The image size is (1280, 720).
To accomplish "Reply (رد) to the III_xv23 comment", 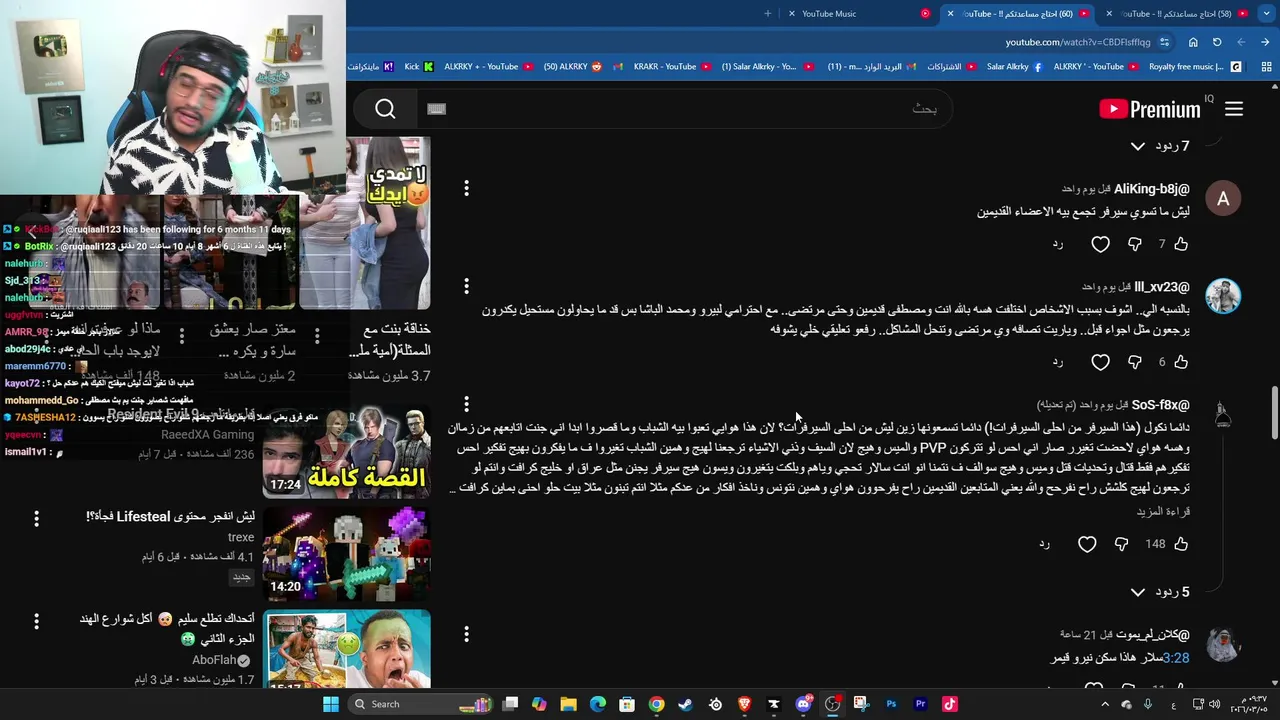I will point(1058,362).
